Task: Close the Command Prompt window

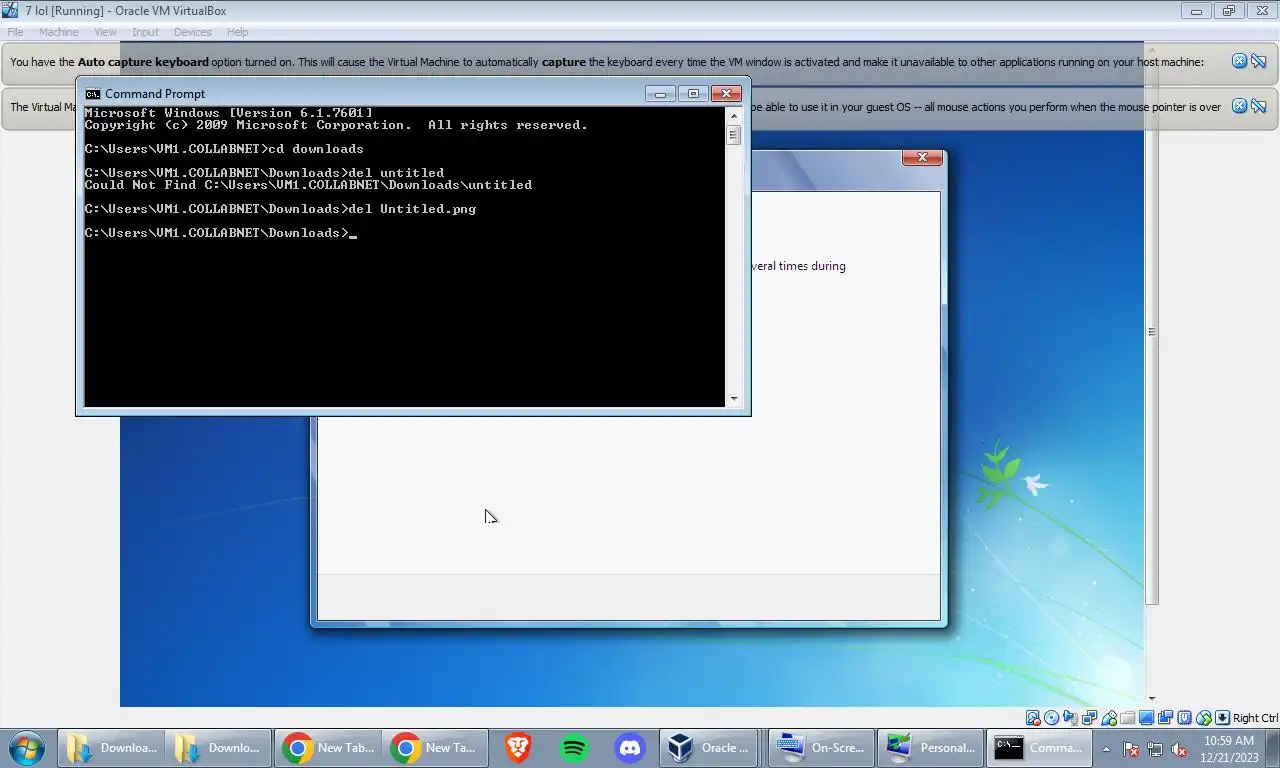Action: point(726,94)
